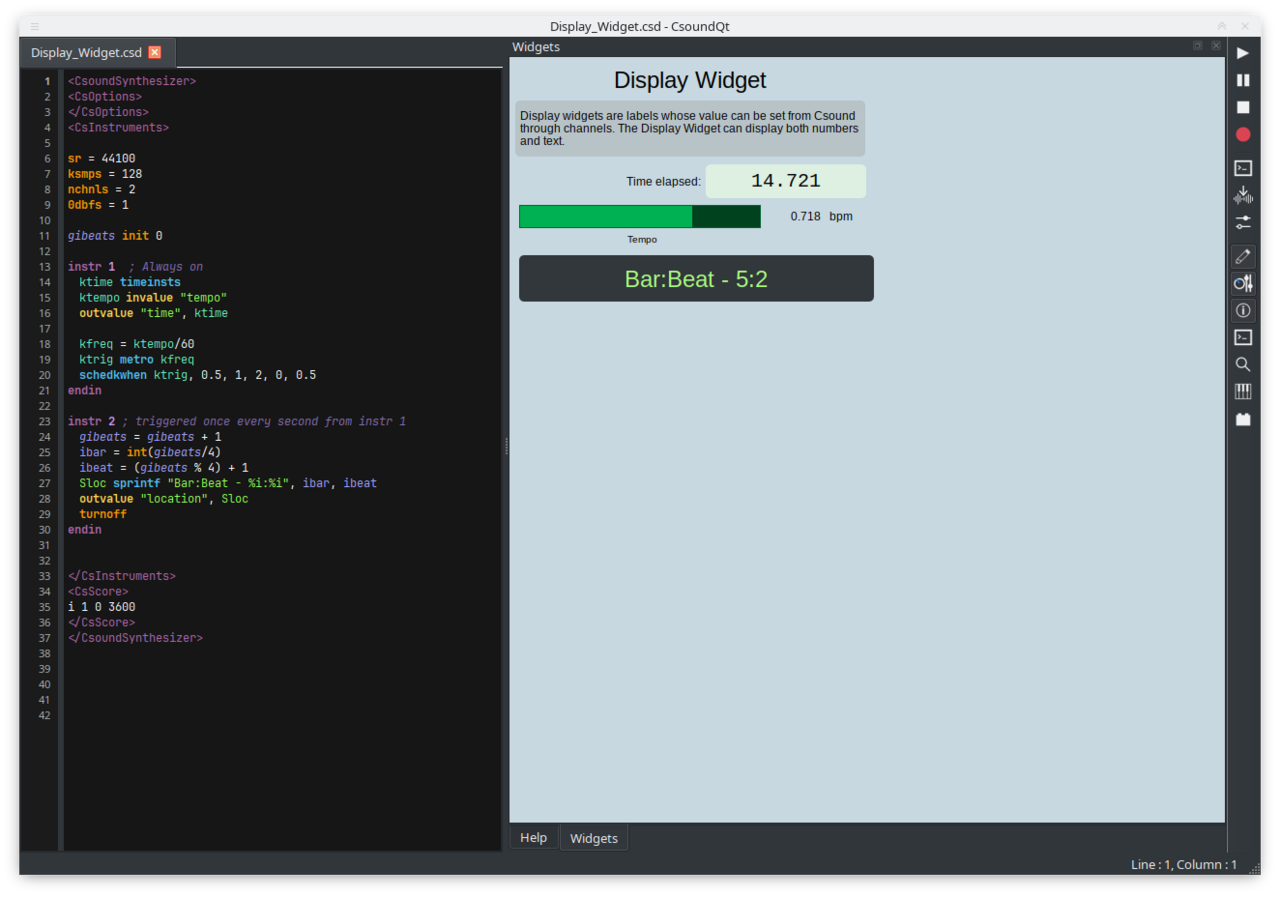Click the 'kfreq = ktempo/60' line
Screen dimensions: 1280x898
click(137, 344)
